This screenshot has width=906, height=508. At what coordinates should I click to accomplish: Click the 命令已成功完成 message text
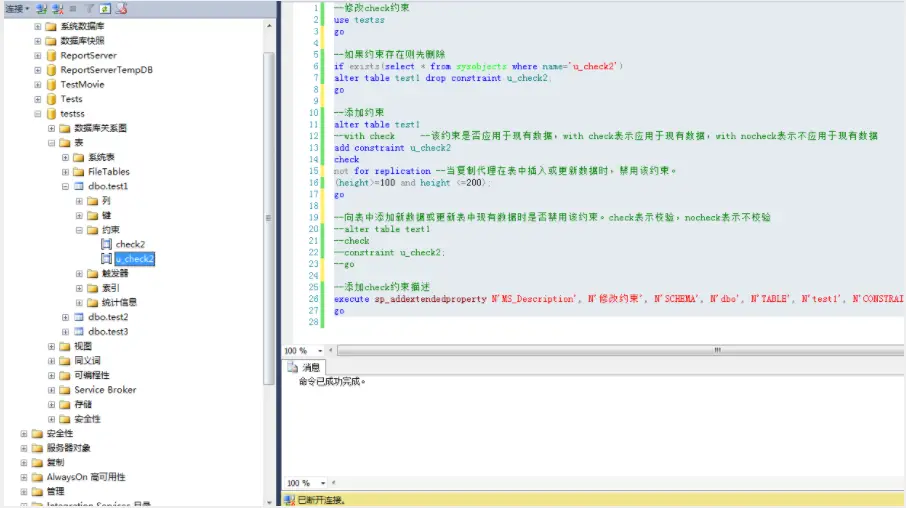(332, 381)
